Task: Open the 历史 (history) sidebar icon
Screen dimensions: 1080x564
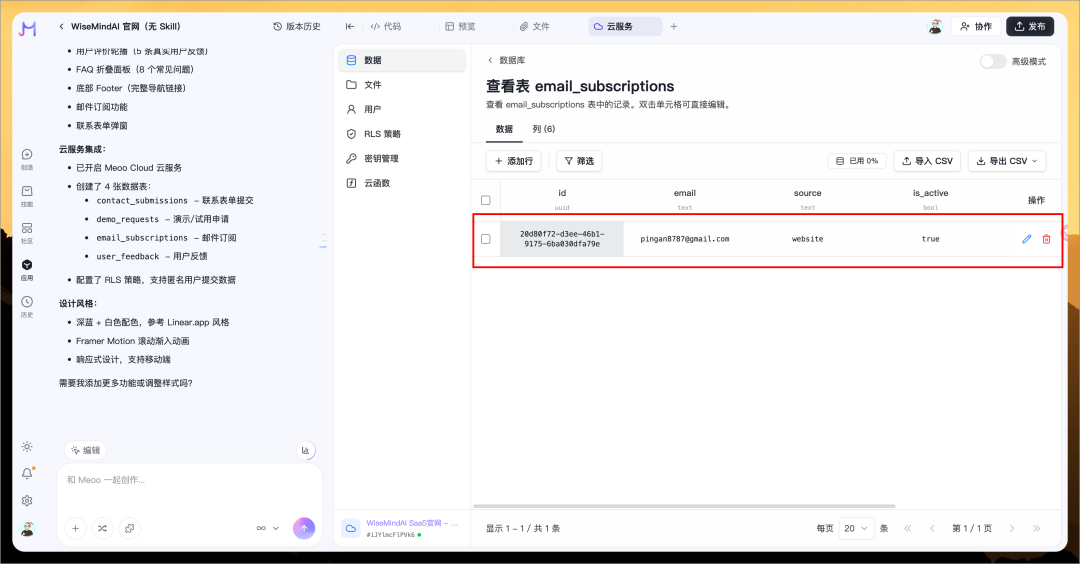Action: (27, 306)
